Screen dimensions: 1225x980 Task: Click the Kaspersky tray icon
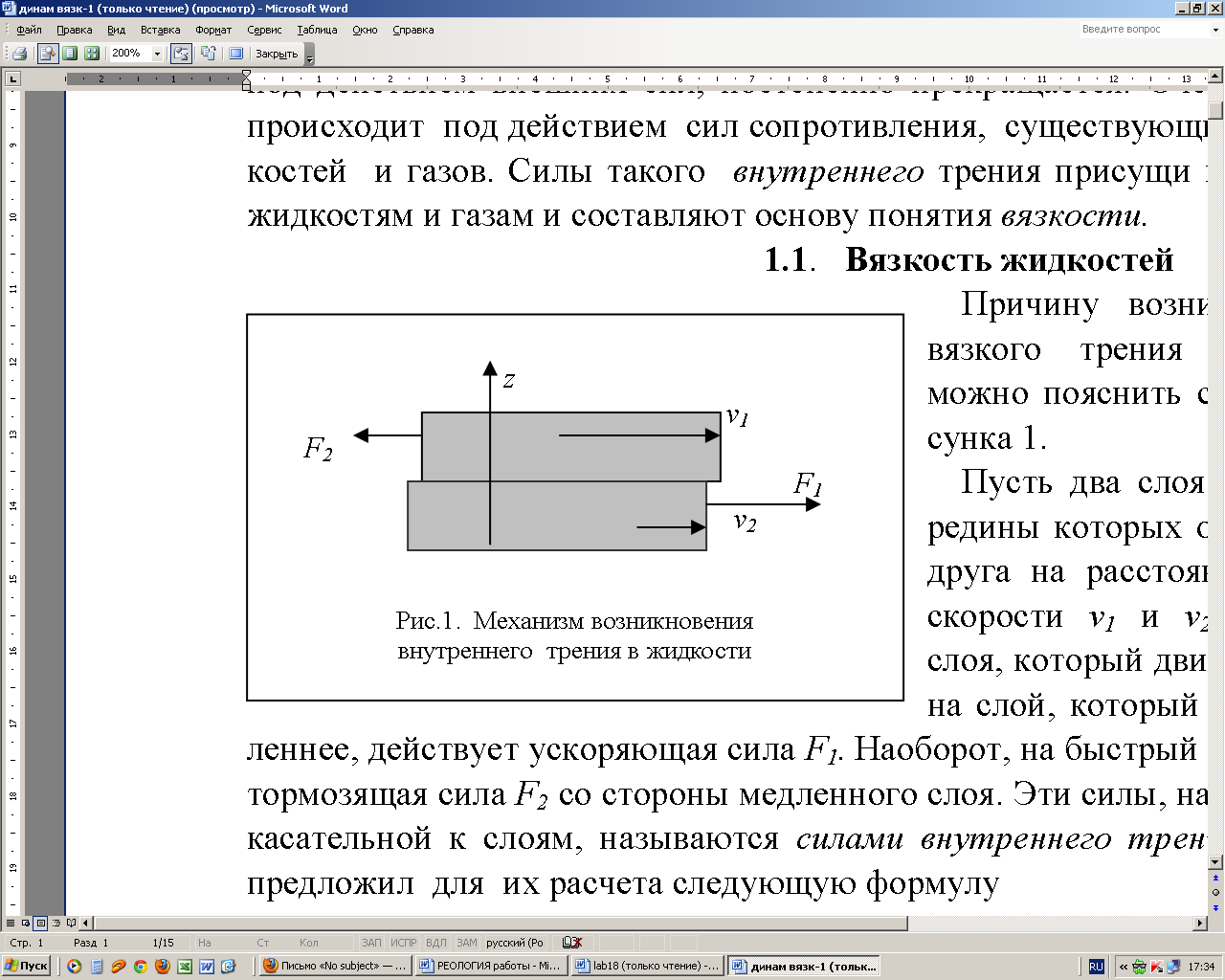(x=1155, y=967)
